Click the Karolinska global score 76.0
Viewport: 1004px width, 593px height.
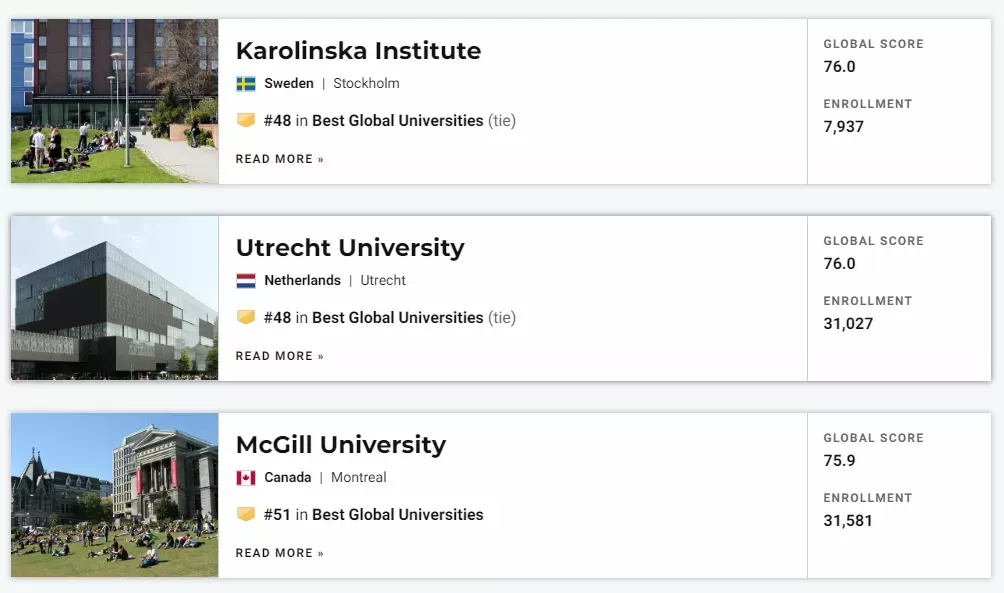click(839, 67)
